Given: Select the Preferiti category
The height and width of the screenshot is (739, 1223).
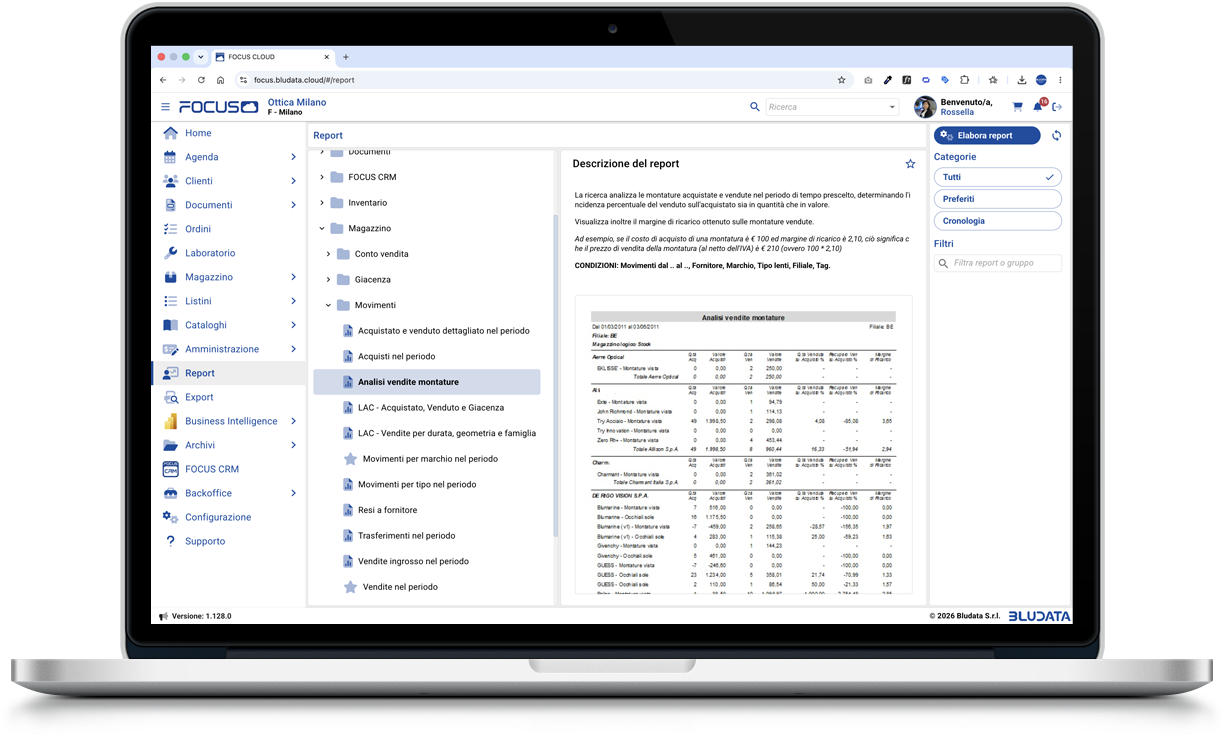Looking at the screenshot, I should pyautogui.click(x=998, y=199).
